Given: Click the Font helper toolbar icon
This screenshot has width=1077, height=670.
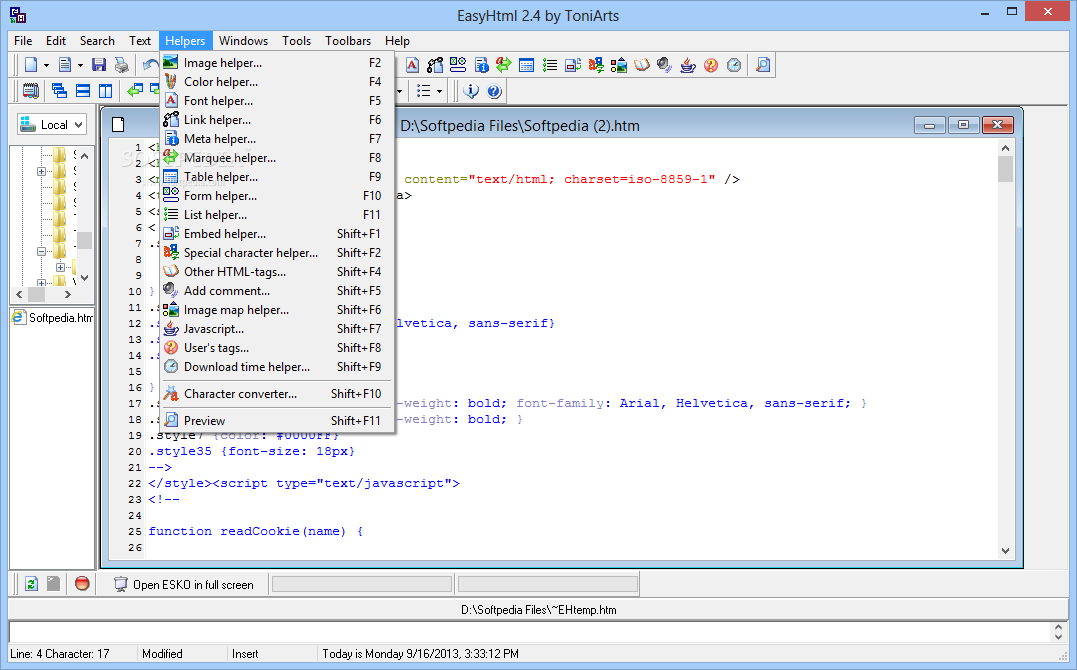Looking at the screenshot, I should point(412,65).
